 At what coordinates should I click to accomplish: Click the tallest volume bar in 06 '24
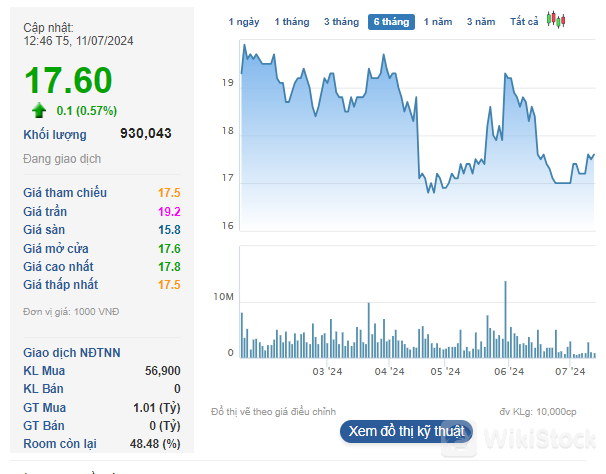506,318
